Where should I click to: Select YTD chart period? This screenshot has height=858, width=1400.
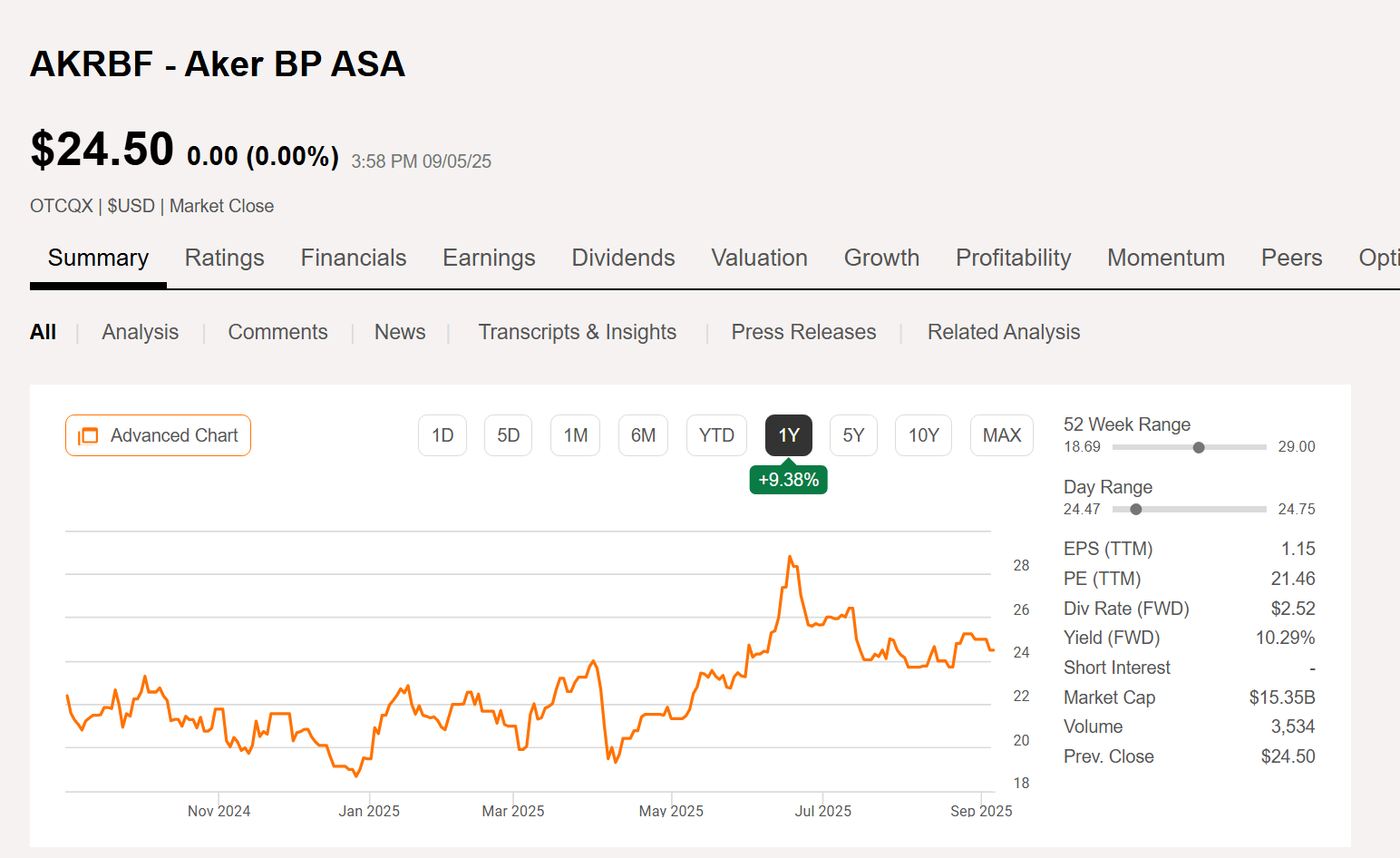point(716,435)
